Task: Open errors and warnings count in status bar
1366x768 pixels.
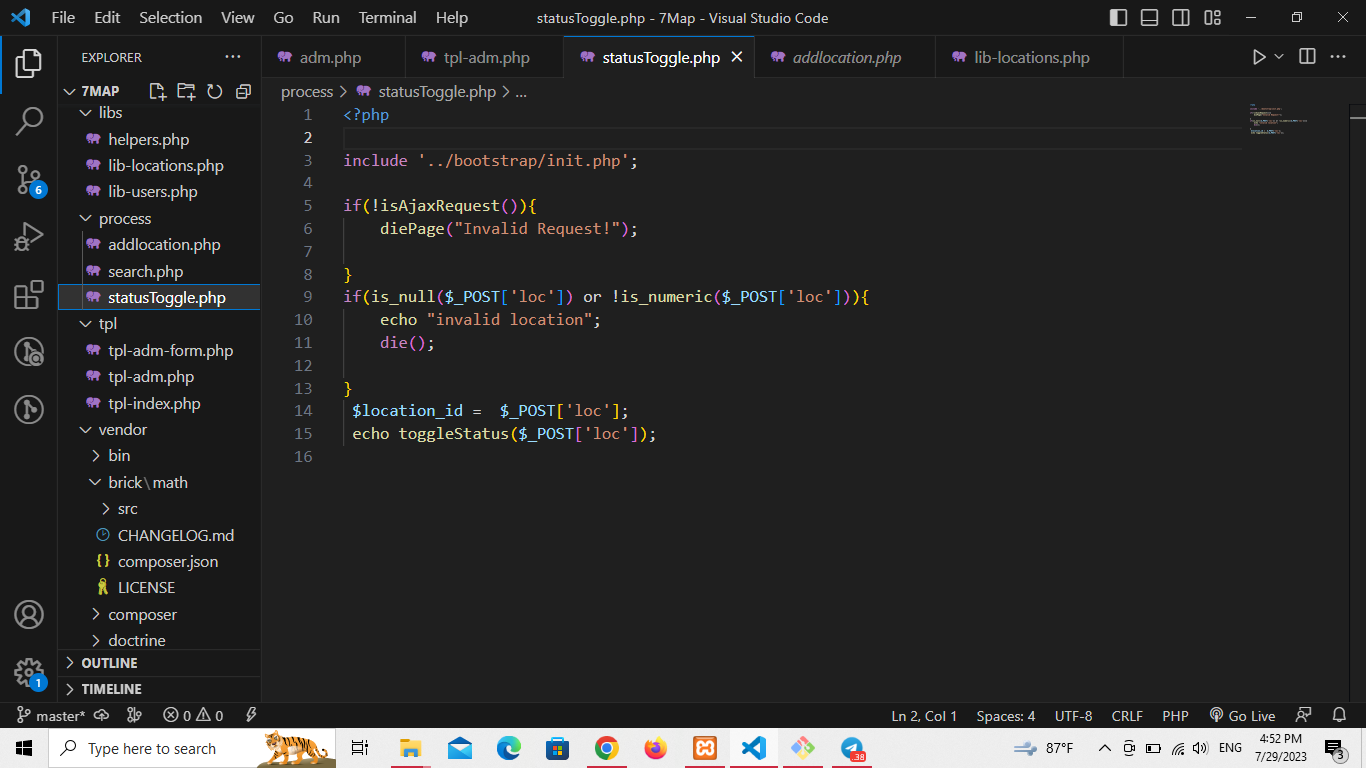Action: click(x=193, y=716)
